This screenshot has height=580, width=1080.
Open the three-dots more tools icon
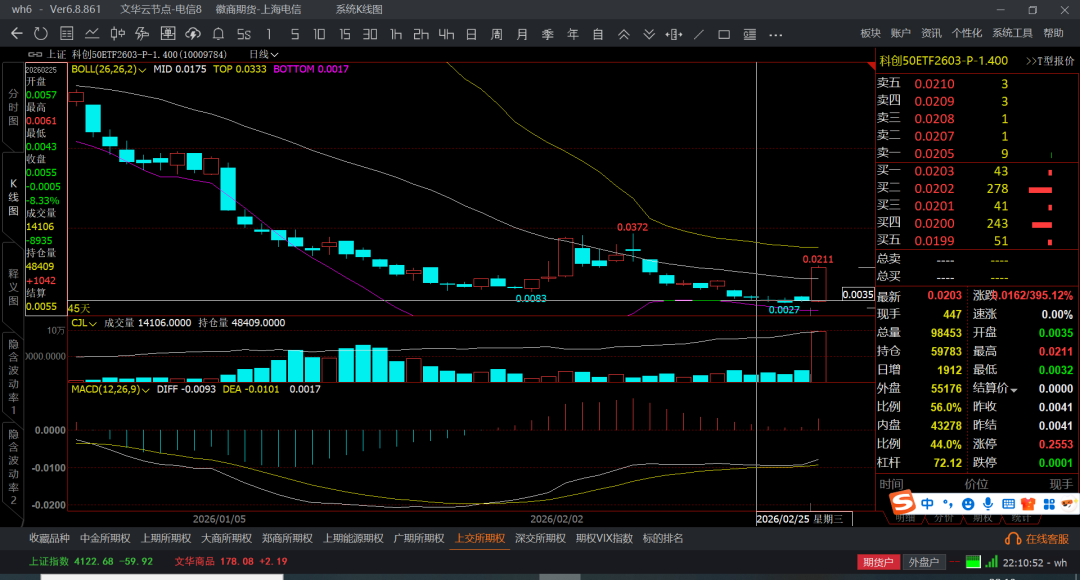[x=776, y=34]
